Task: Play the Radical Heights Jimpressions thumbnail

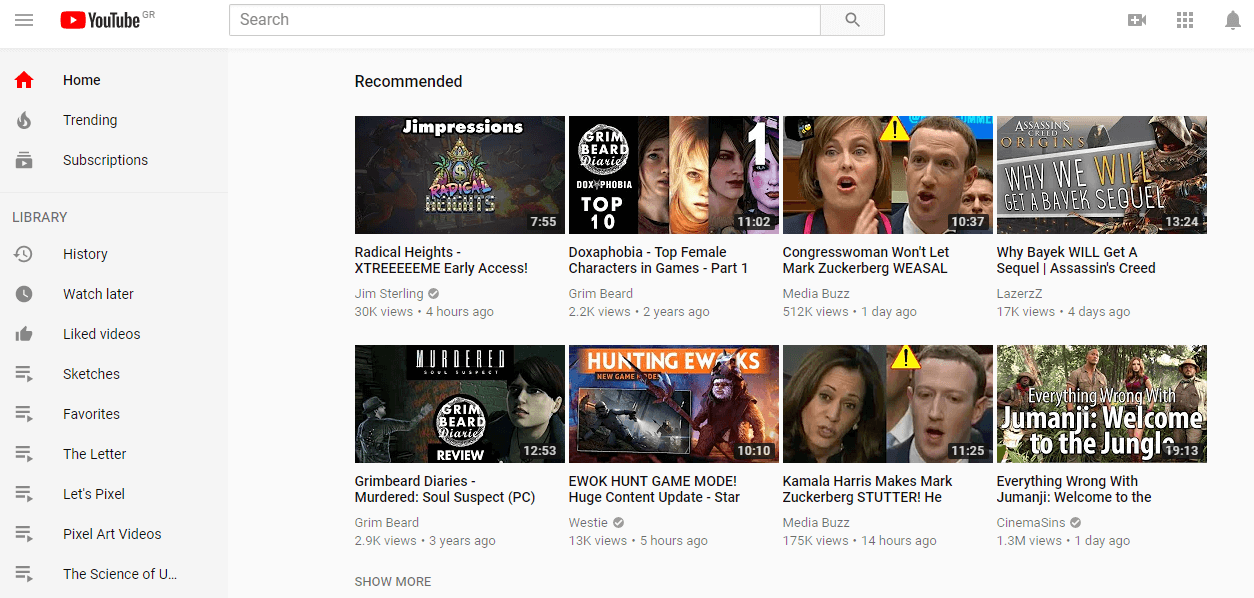Action: click(460, 175)
